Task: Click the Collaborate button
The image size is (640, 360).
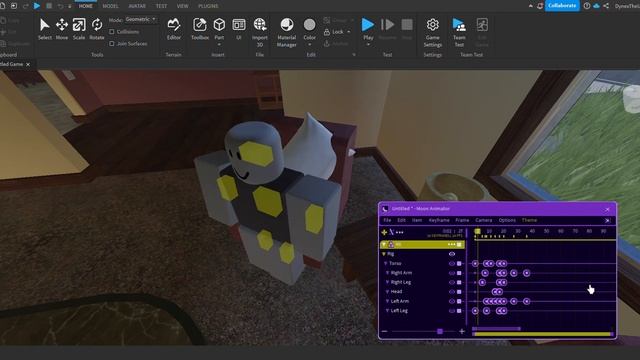Action: point(562,6)
